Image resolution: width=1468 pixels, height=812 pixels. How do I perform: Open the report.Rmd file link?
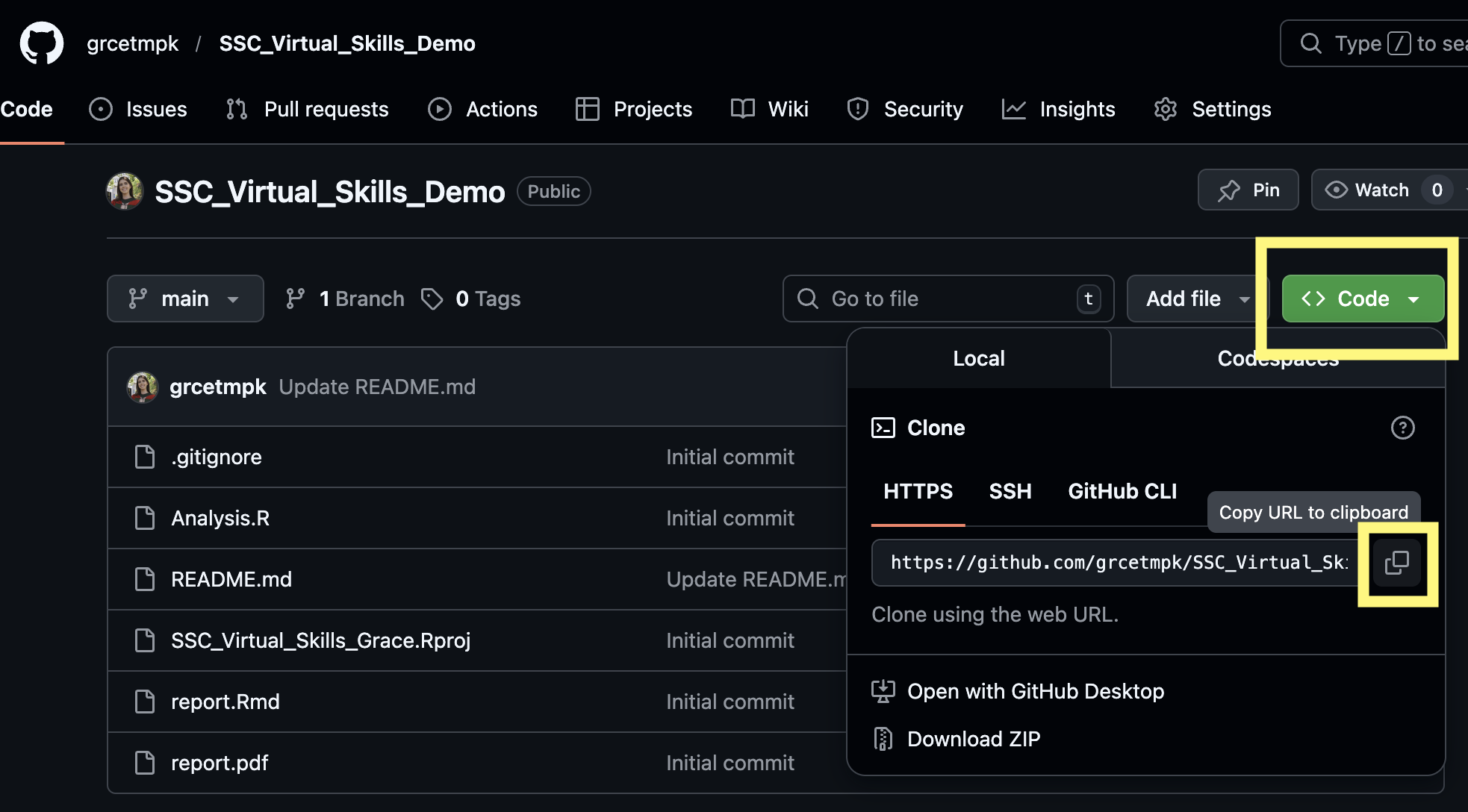pyautogui.click(x=225, y=702)
